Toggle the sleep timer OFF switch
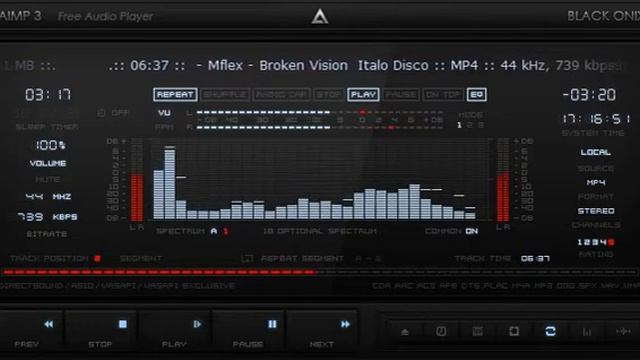The image size is (640, 360). (114, 113)
